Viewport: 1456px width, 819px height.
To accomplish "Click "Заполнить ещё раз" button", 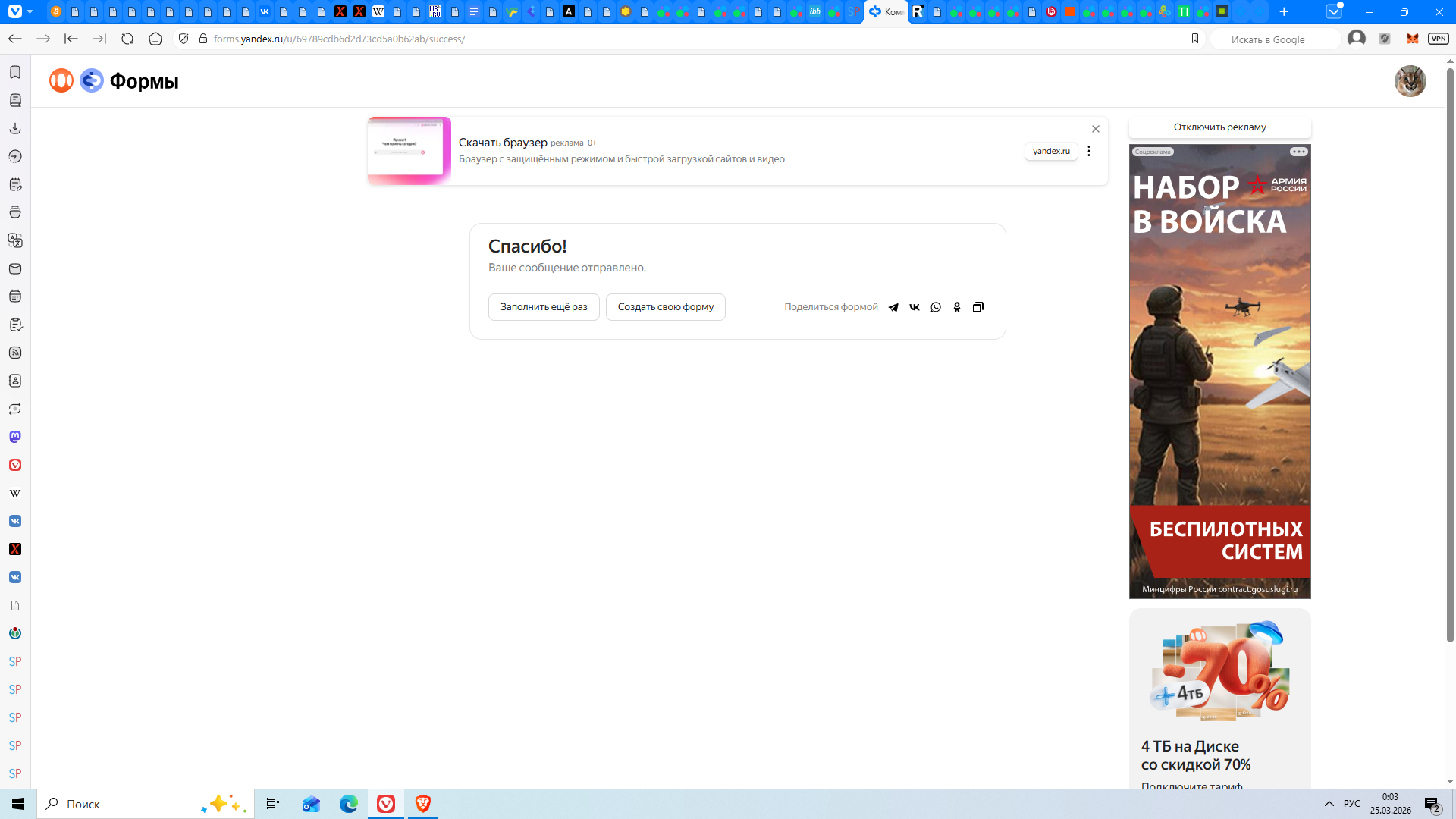I will [x=544, y=307].
